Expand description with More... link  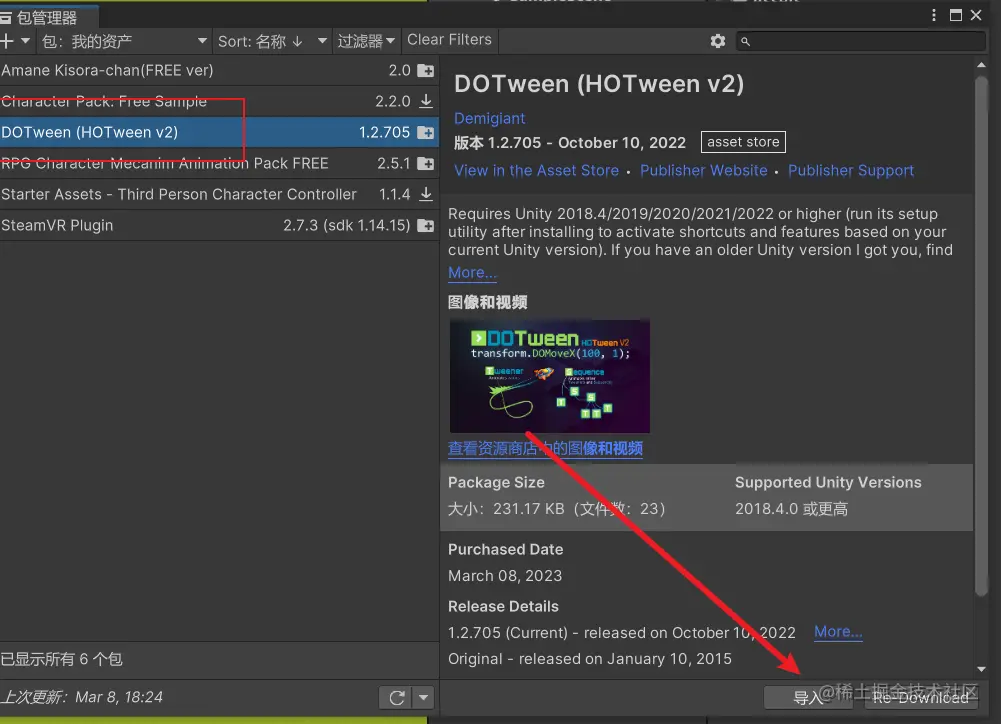pyautogui.click(x=472, y=273)
